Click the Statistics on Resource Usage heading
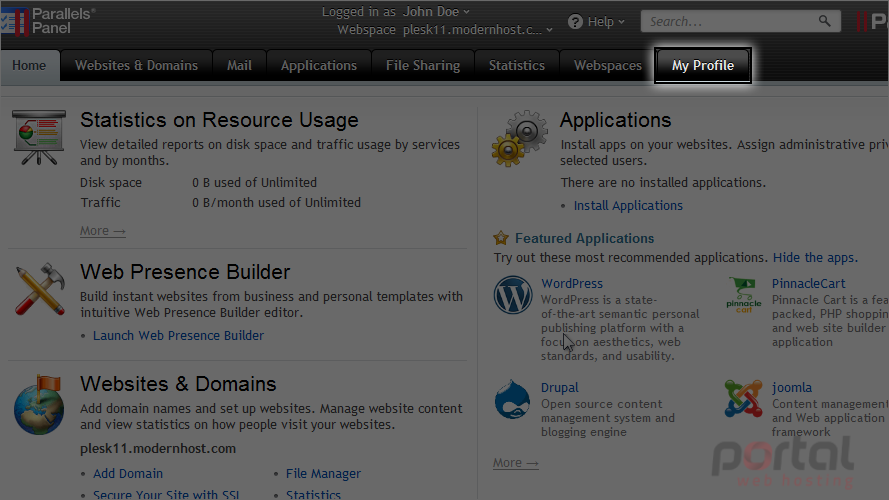Viewport: 889px width, 500px height. pyautogui.click(x=219, y=120)
